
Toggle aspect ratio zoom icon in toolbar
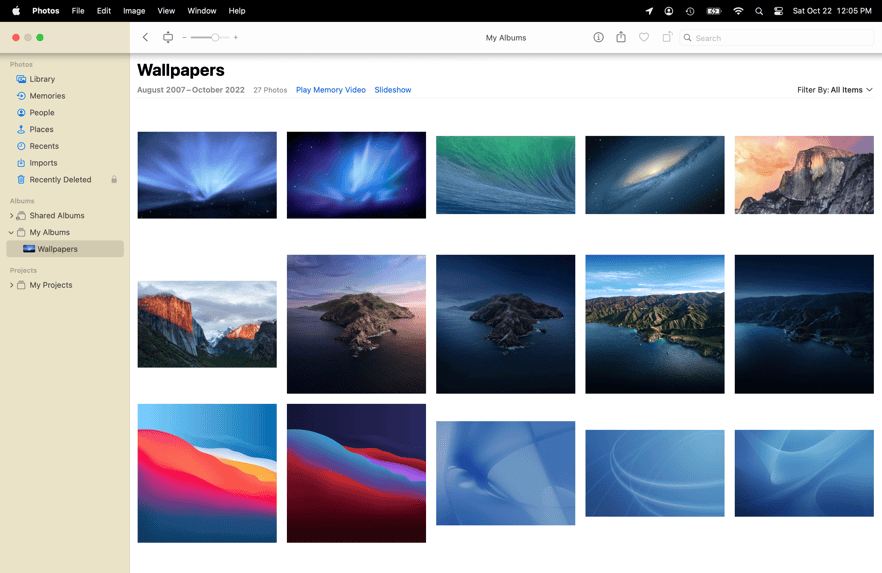(x=168, y=38)
